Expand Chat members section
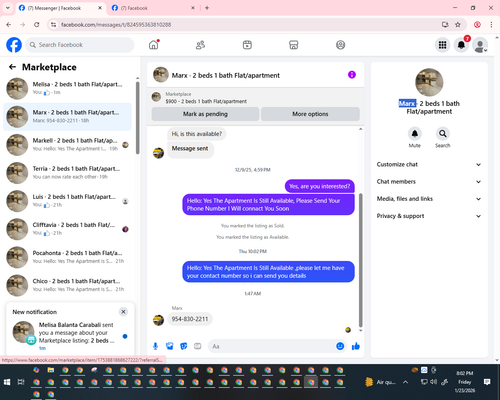500x400 pixels. 429,182
